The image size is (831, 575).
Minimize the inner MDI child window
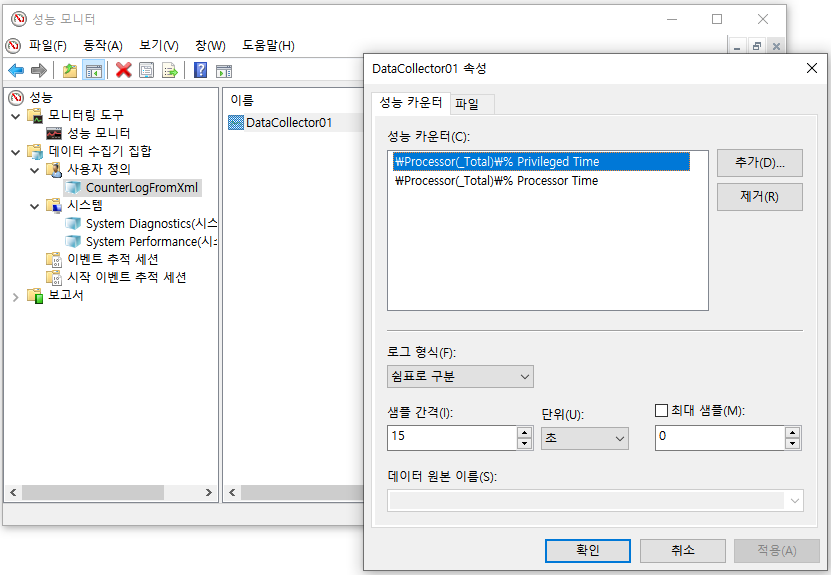[x=737, y=47]
